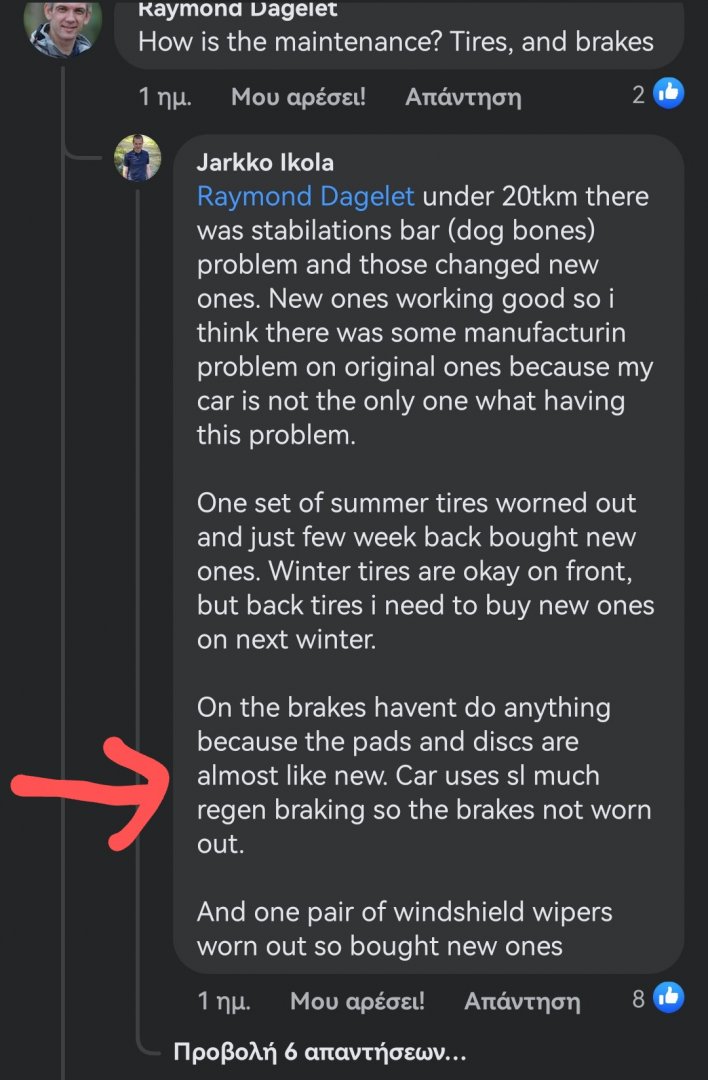
Task: Open Raymond Dagelet's profile picture
Action: tap(62, 25)
